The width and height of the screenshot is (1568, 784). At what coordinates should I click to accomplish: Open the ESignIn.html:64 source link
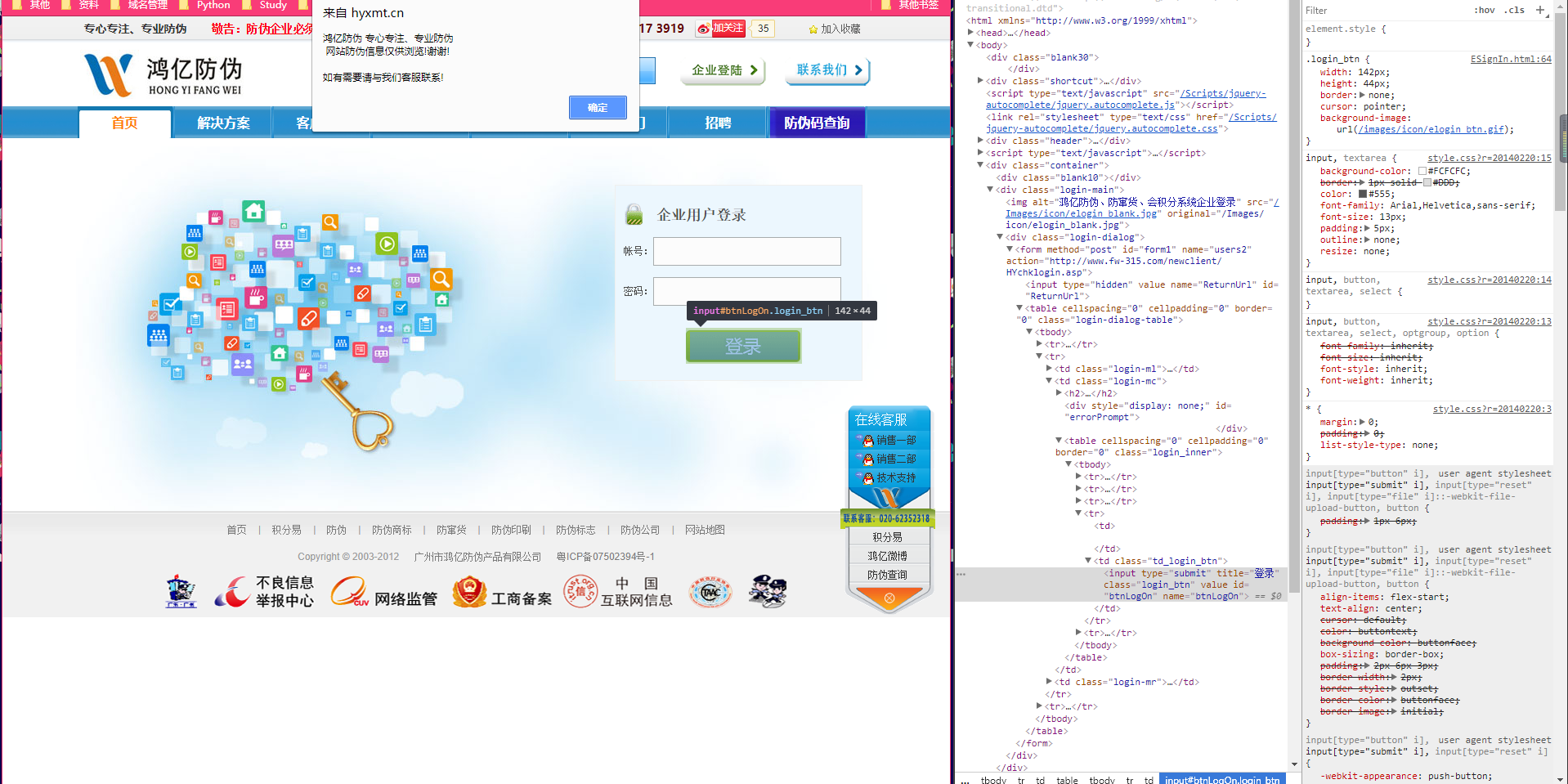tap(1510, 59)
